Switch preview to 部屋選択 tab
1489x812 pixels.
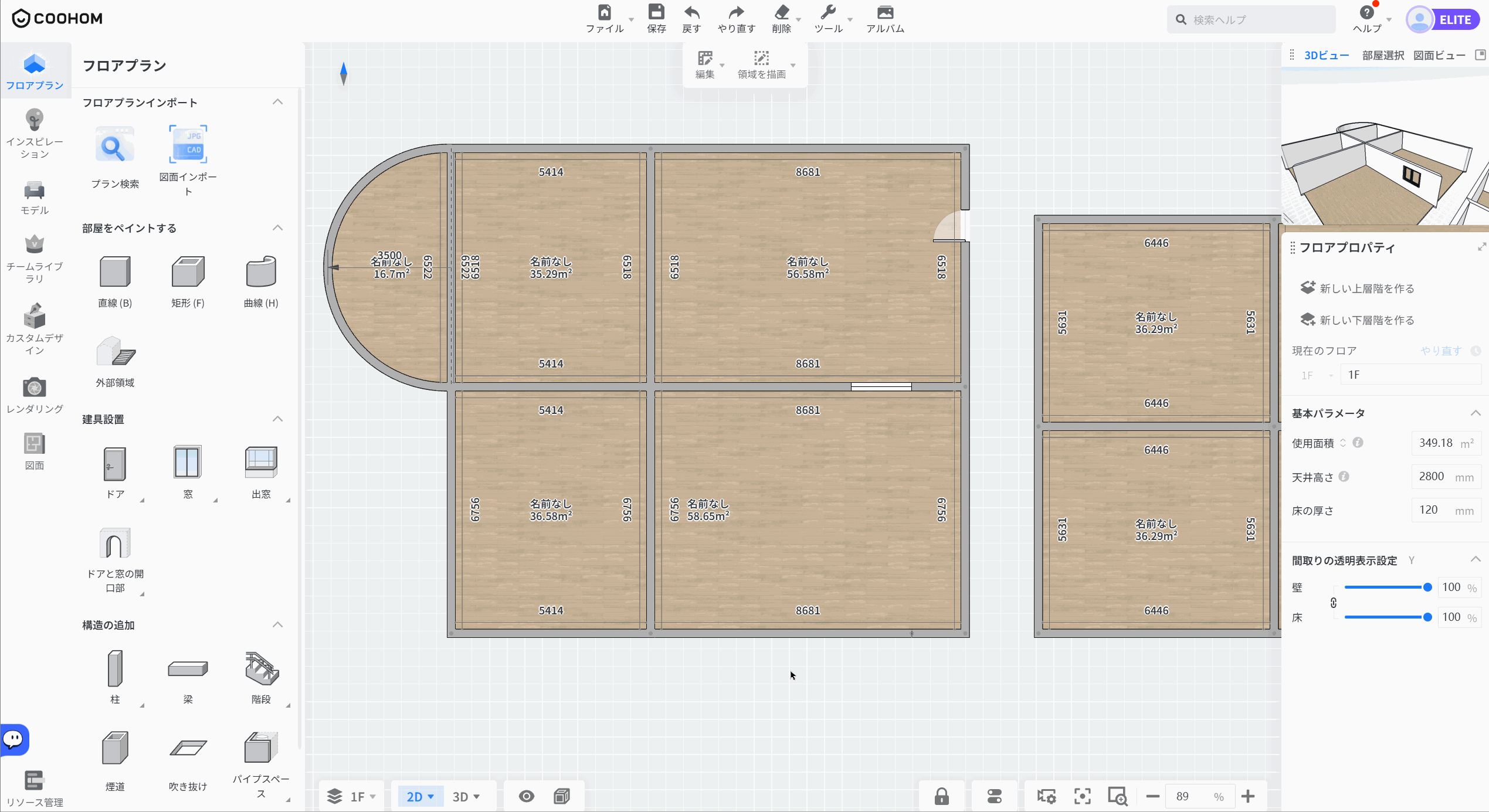pyautogui.click(x=1383, y=55)
